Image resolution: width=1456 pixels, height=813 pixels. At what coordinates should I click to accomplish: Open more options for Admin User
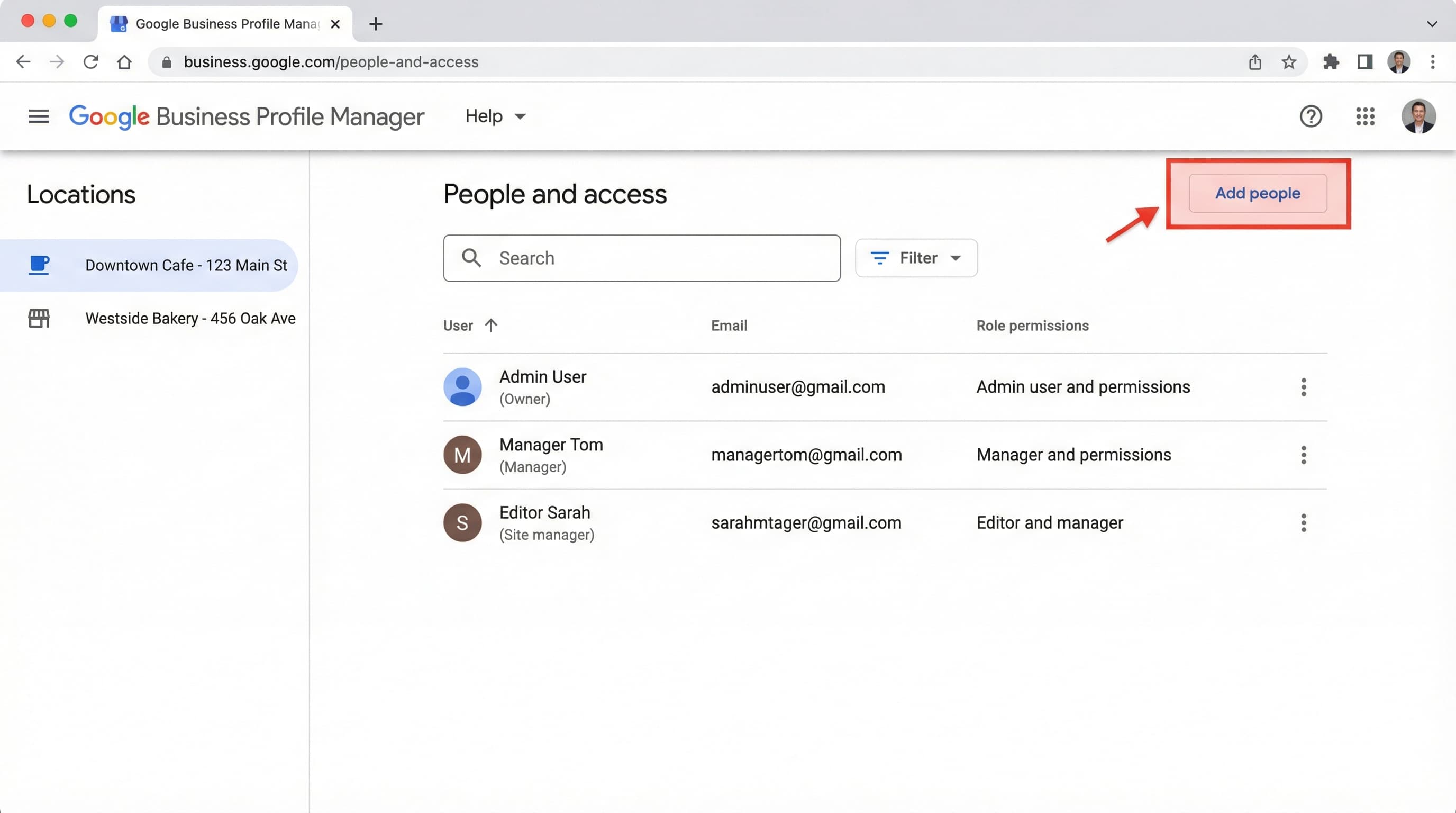click(1304, 387)
